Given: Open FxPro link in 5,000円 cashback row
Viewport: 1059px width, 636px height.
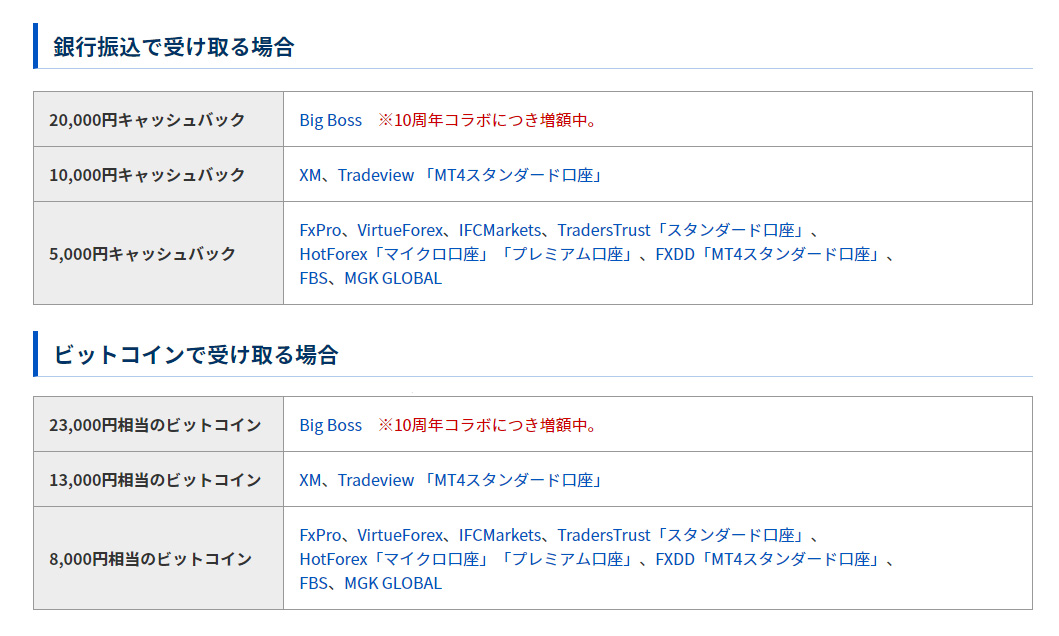Looking at the screenshot, I should (320, 230).
